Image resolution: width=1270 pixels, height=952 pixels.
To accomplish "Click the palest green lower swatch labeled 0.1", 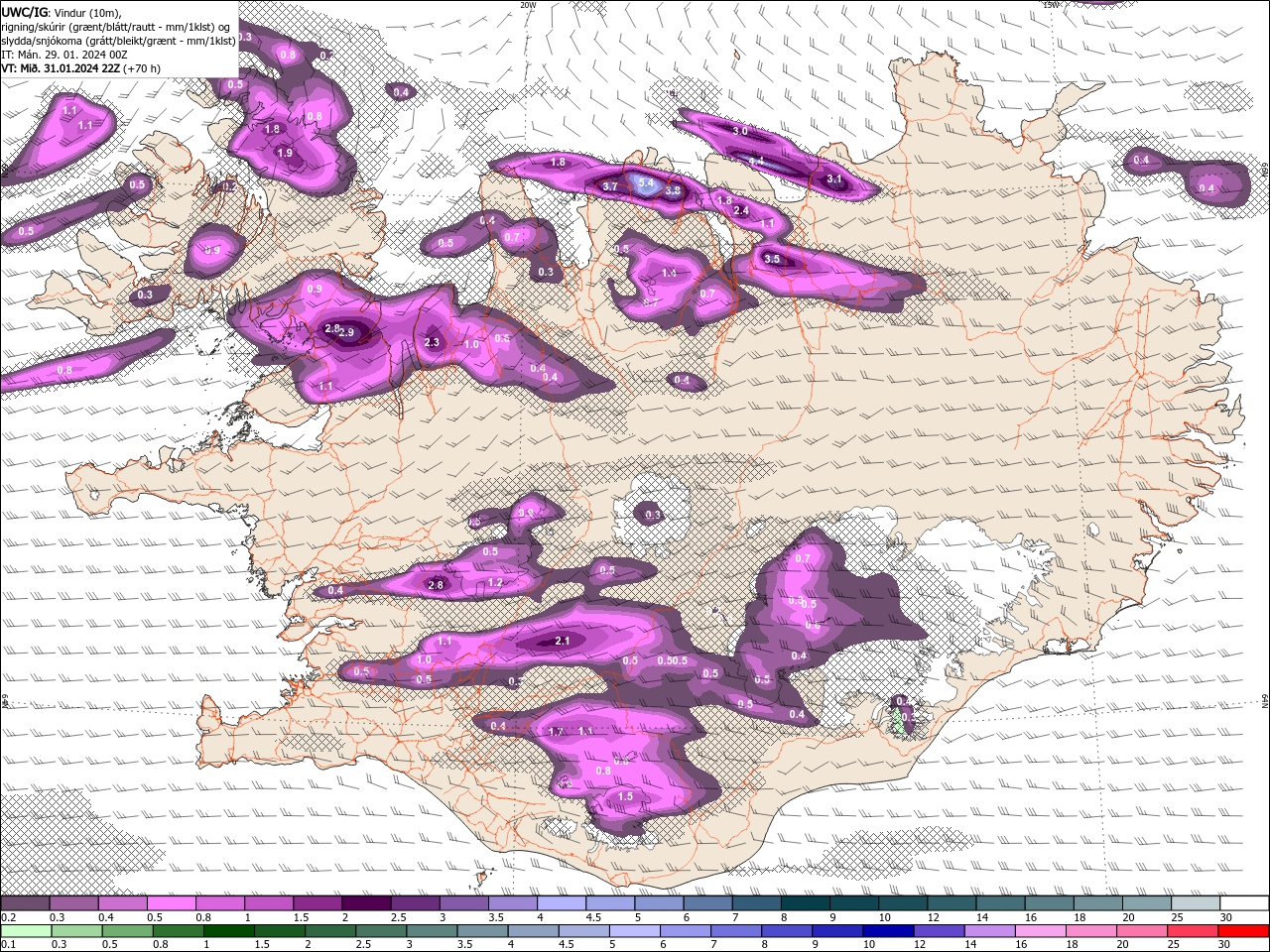I will point(25,931).
